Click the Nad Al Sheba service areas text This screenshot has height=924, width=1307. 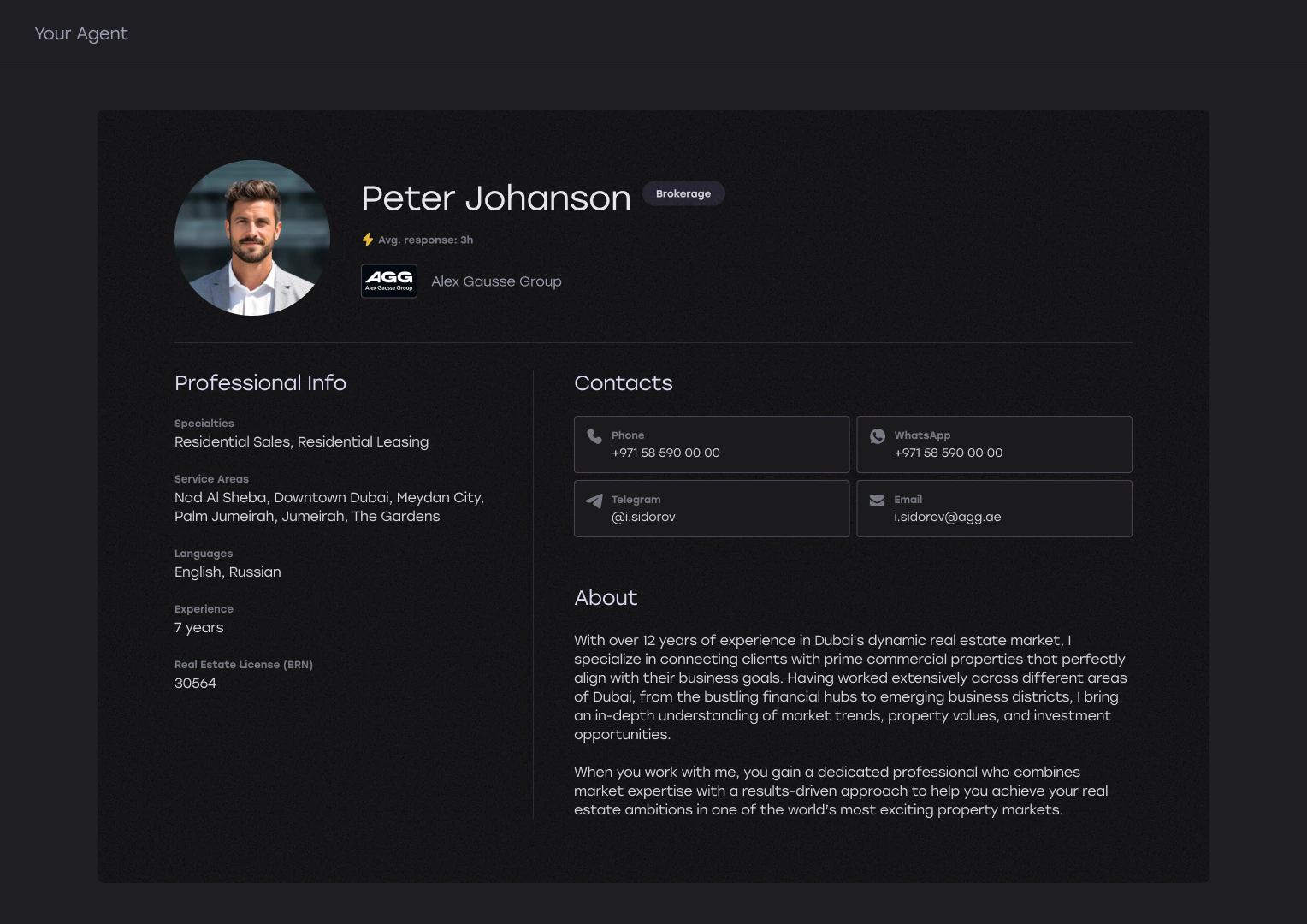tap(329, 506)
